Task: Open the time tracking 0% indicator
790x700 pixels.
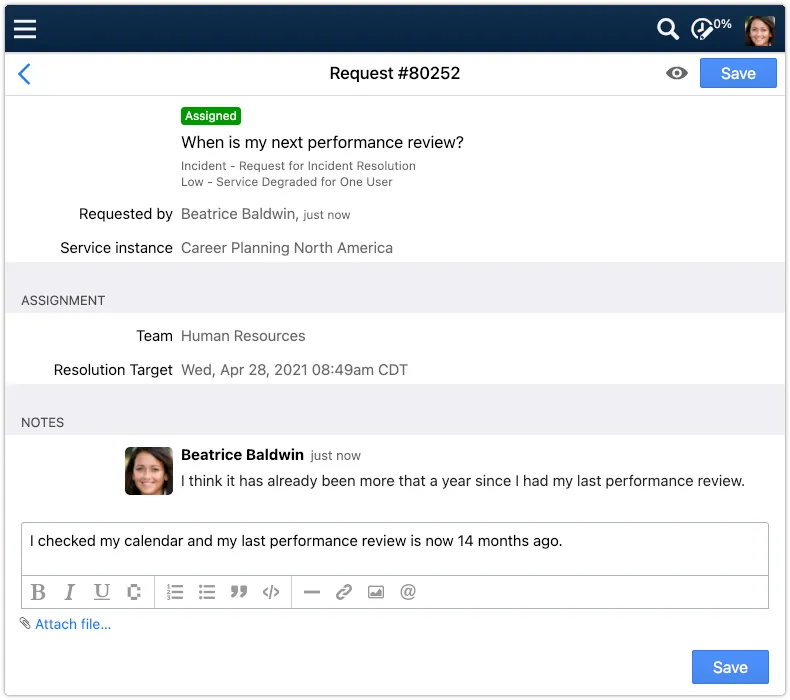Action: point(710,28)
